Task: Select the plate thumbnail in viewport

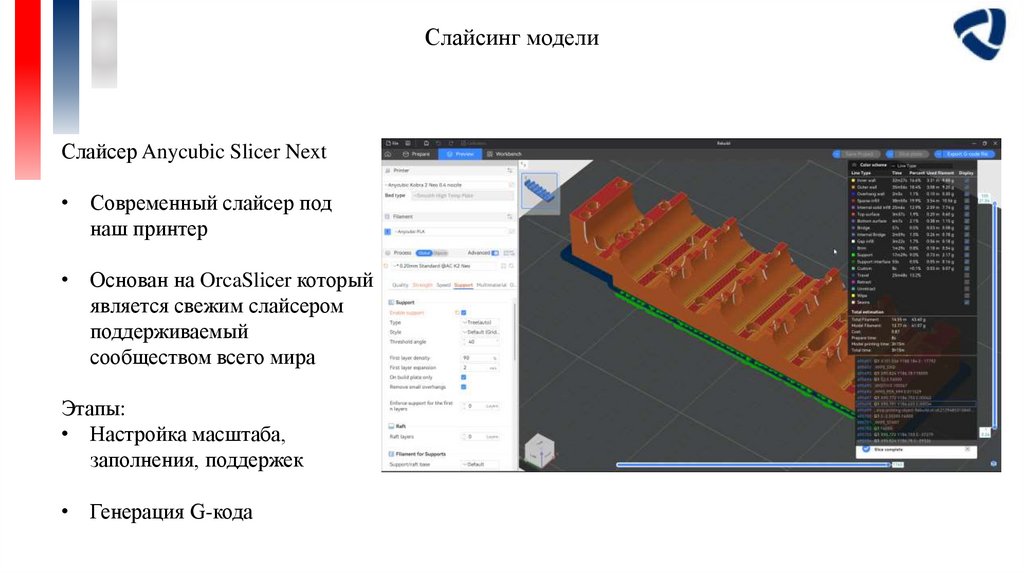Action: coord(539,192)
